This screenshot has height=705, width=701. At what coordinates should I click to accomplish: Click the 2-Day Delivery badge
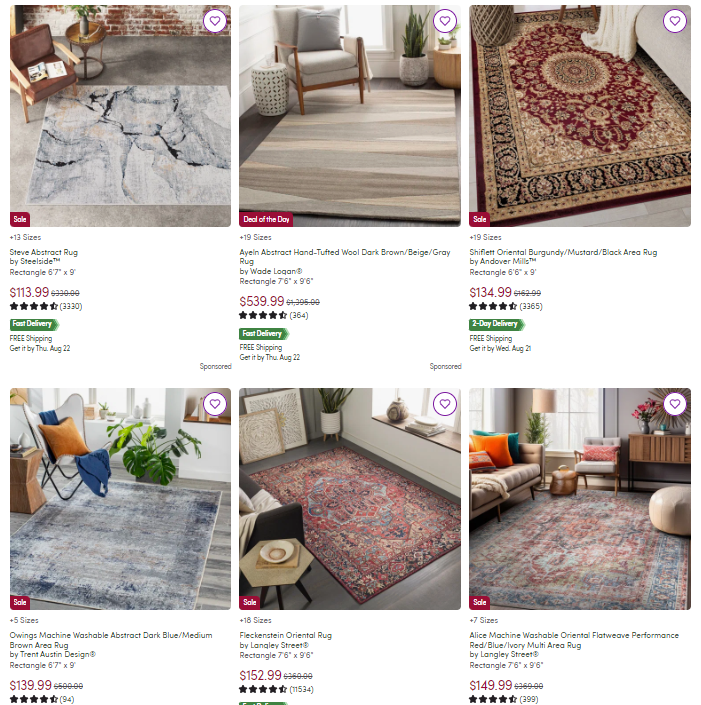[x=497, y=324]
